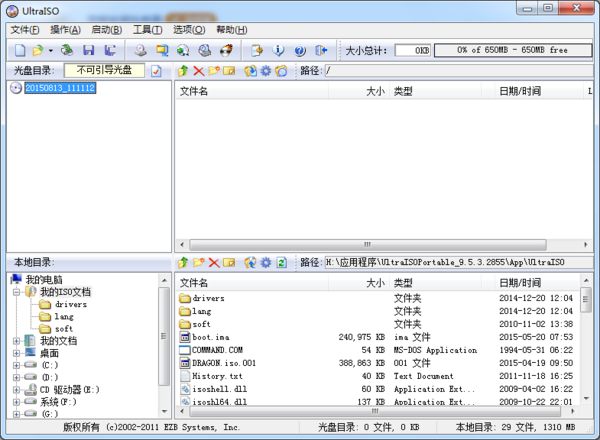
Task: Click the Open file folder toolbar icon
Action: [x=38, y=50]
